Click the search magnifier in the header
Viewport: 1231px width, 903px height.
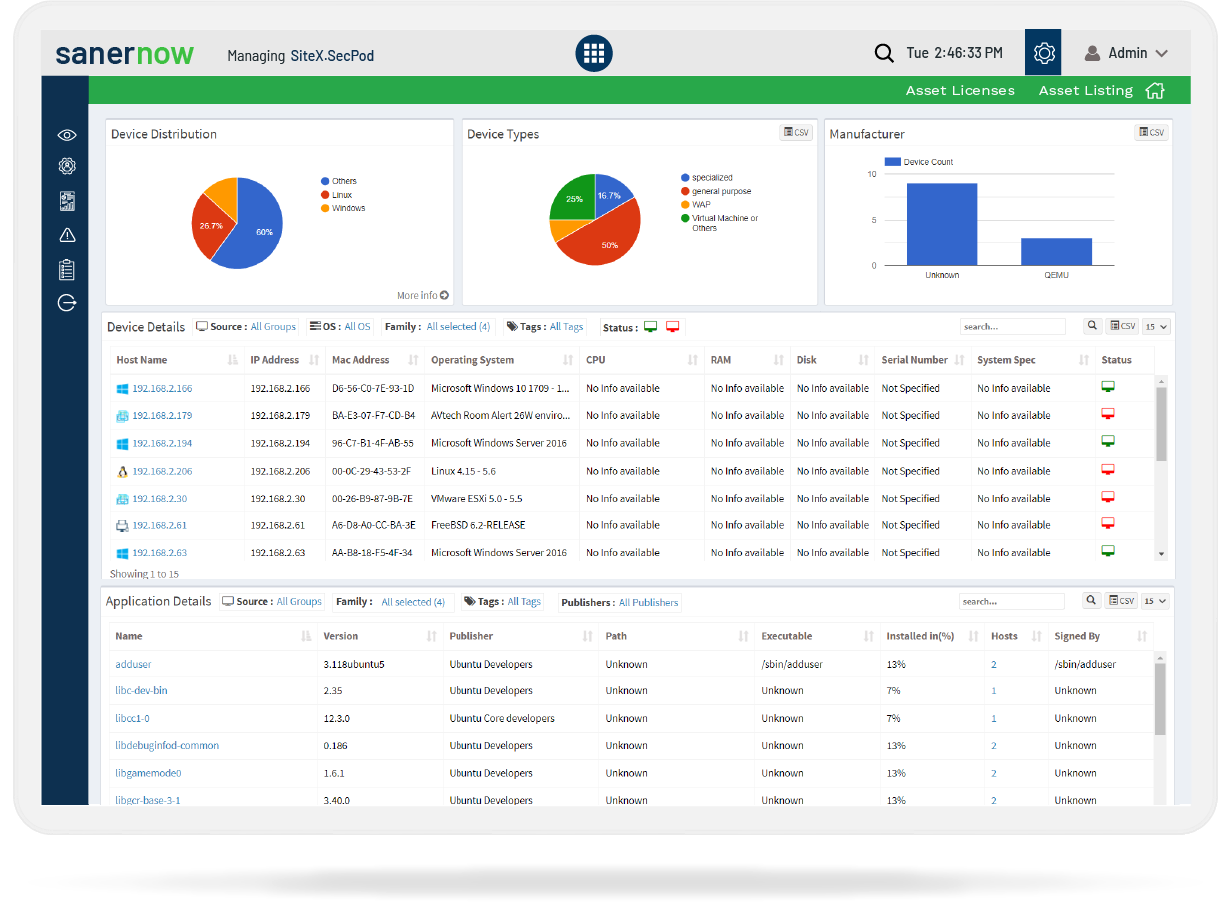tap(884, 53)
